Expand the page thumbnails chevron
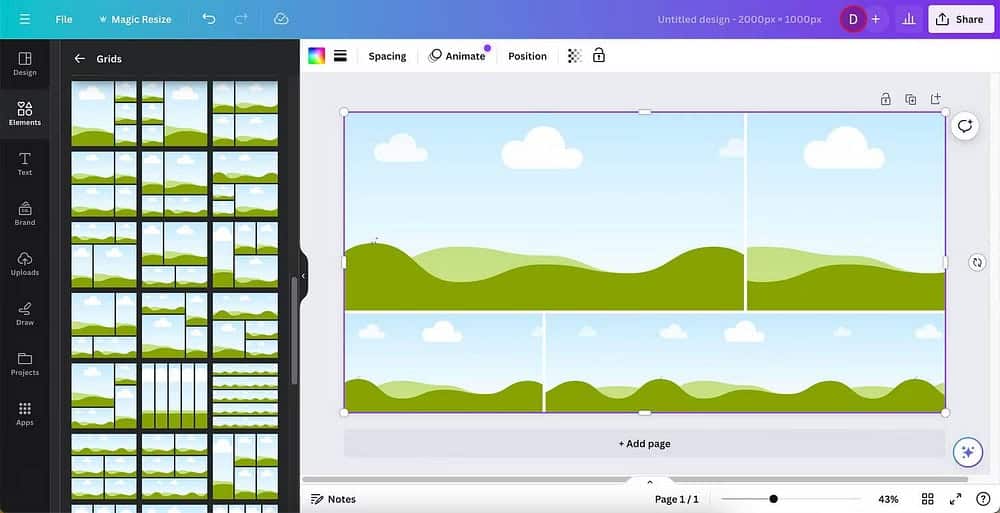The height and width of the screenshot is (513, 1000). click(650, 482)
